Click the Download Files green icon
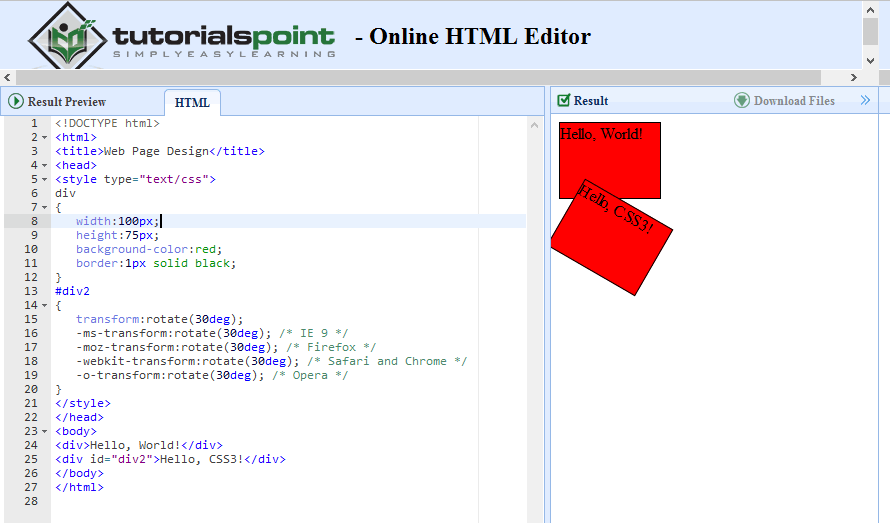The height and width of the screenshot is (523, 890). (x=742, y=101)
